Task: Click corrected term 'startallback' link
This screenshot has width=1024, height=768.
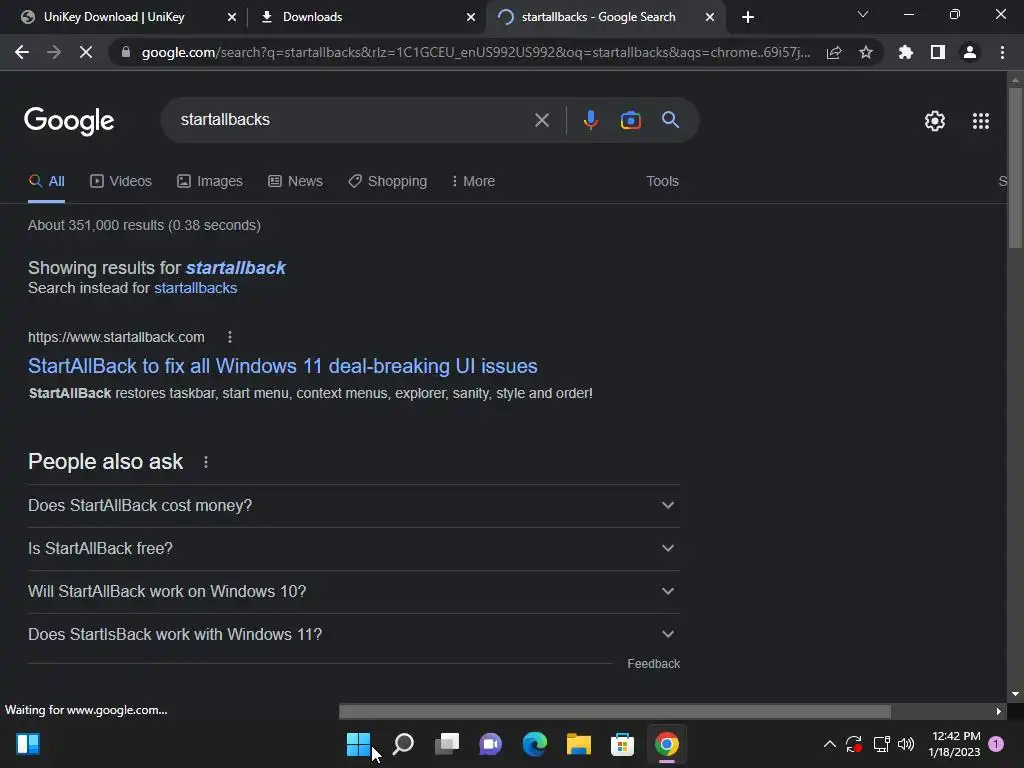Action: pos(235,268)
